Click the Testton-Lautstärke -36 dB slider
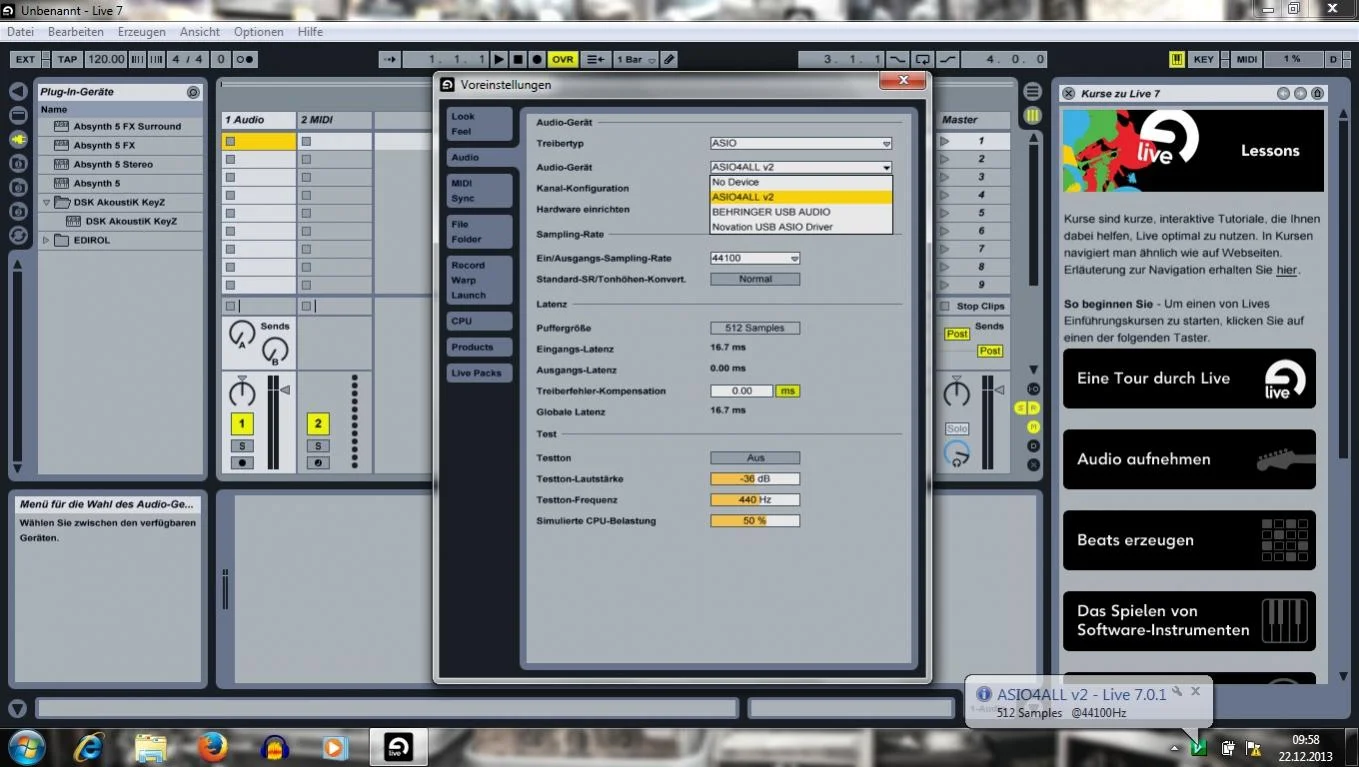The height and width of the screenshot is (767, 1359). pyautogui.click(x=755, y=479)
